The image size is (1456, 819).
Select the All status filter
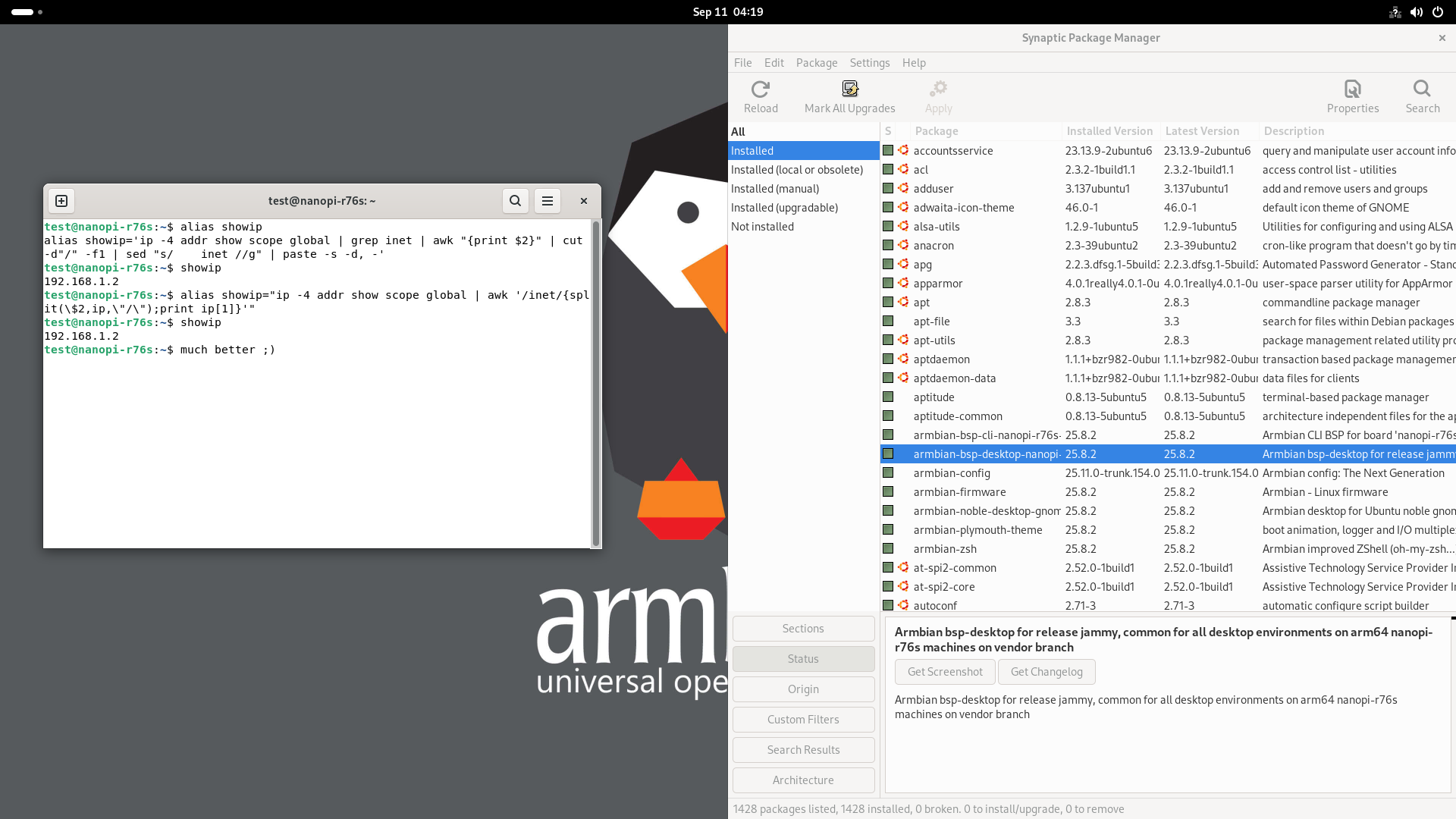803,131
